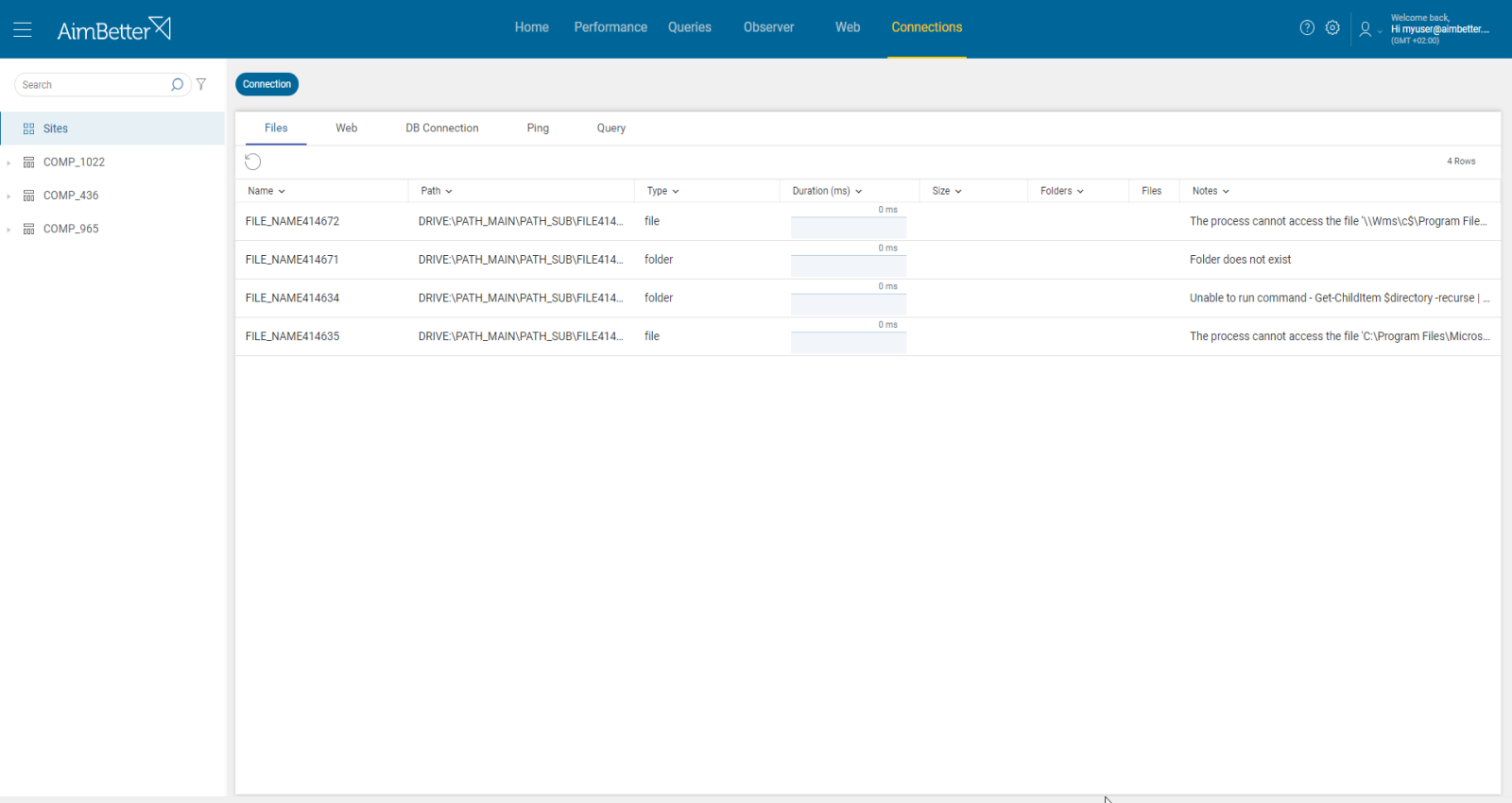Switch to the Files tab

coord(276,128)
